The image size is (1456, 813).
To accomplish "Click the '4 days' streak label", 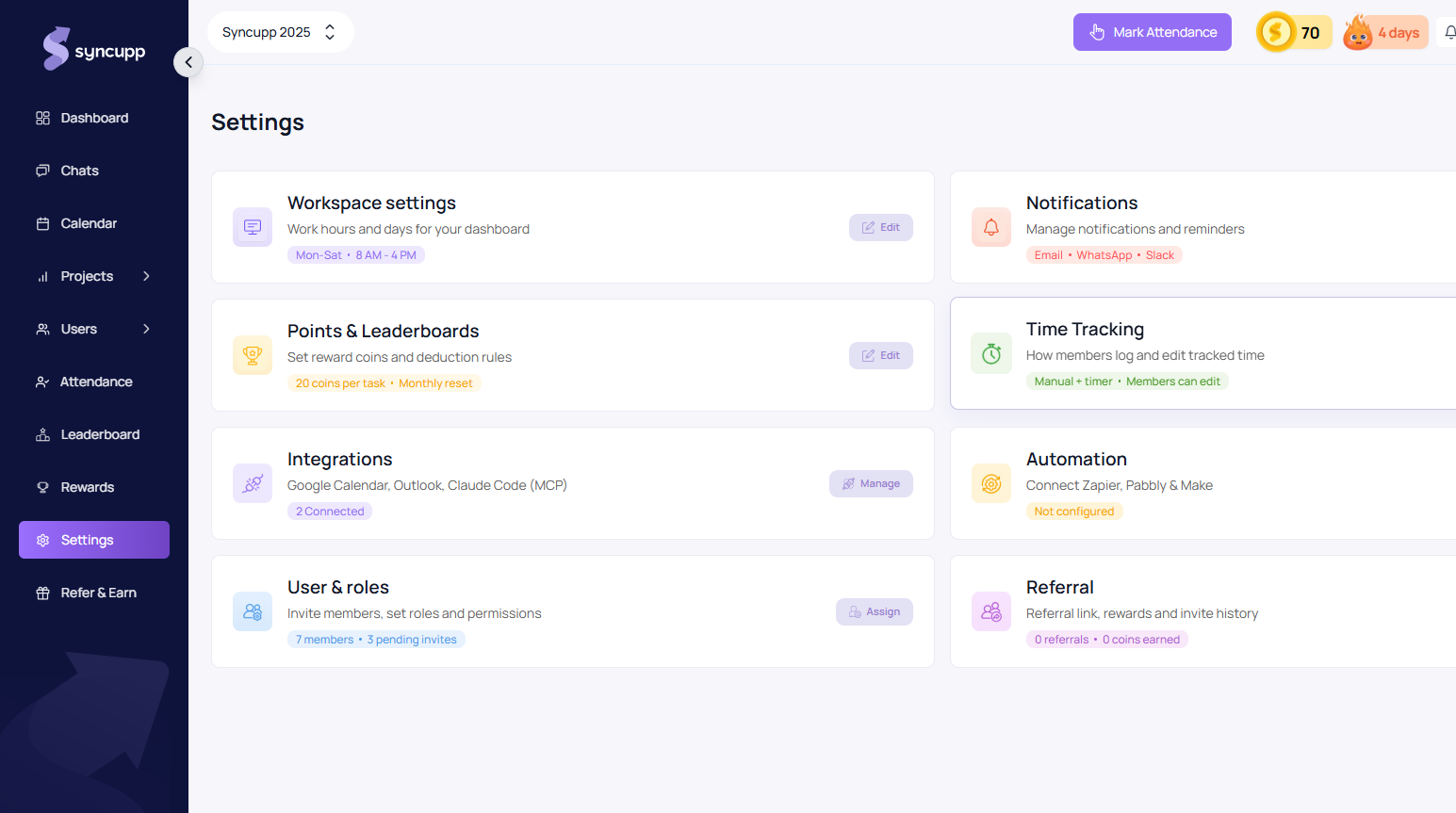I will pos(1399,33).
